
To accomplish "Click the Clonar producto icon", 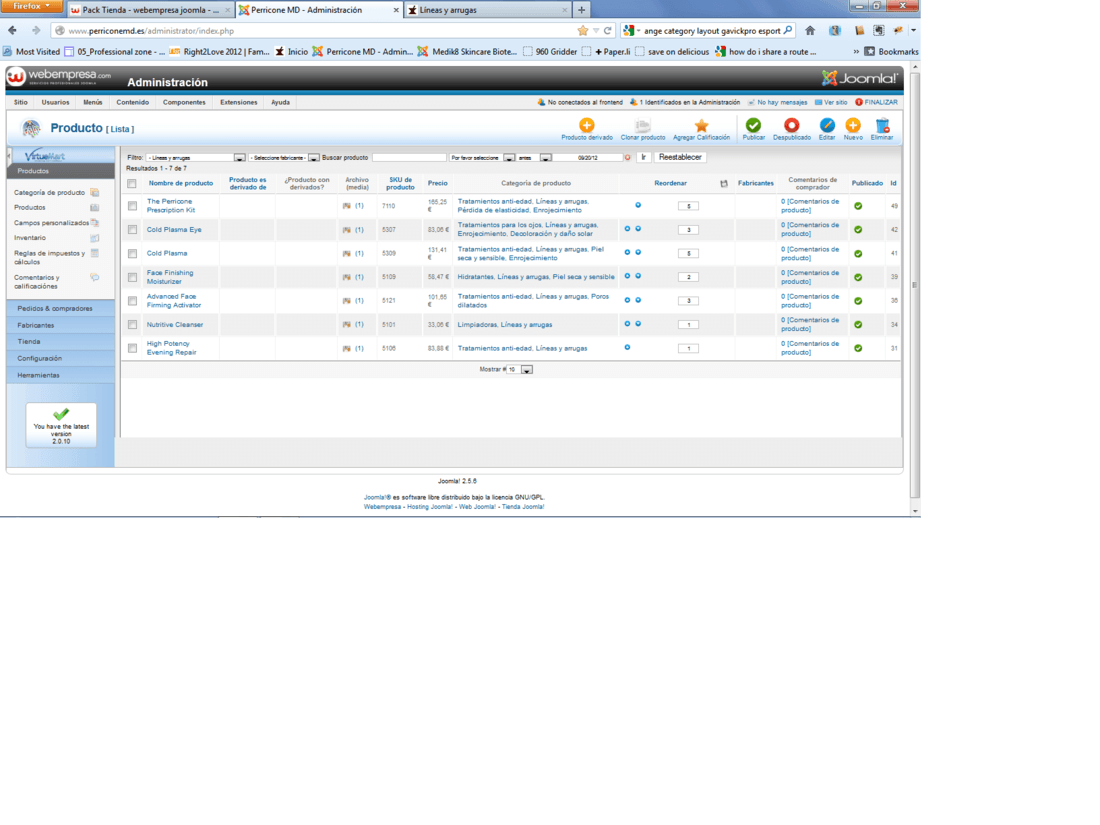I will (x=642, y=126).
